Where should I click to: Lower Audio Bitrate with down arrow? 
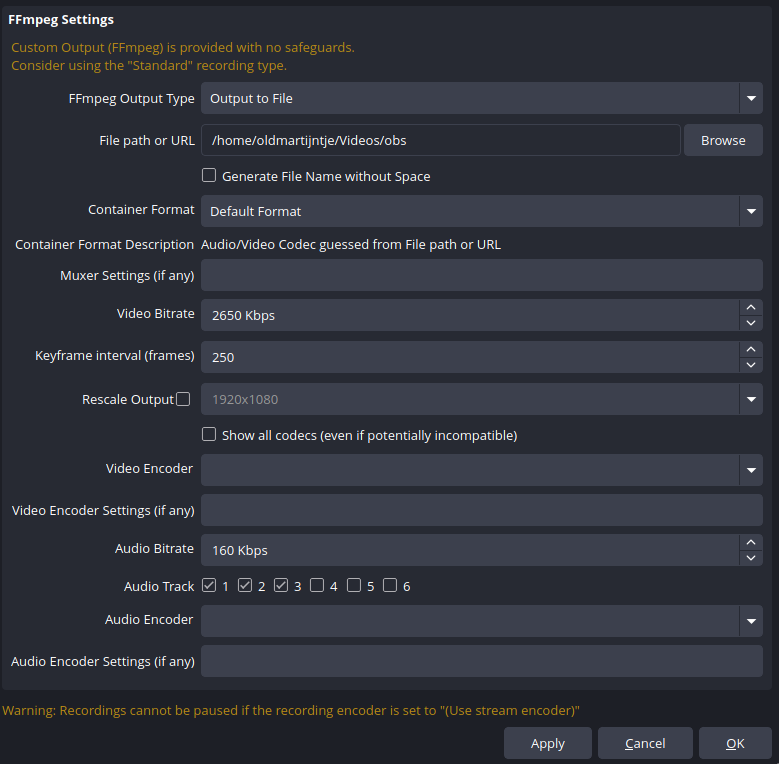tap(751, 558)
